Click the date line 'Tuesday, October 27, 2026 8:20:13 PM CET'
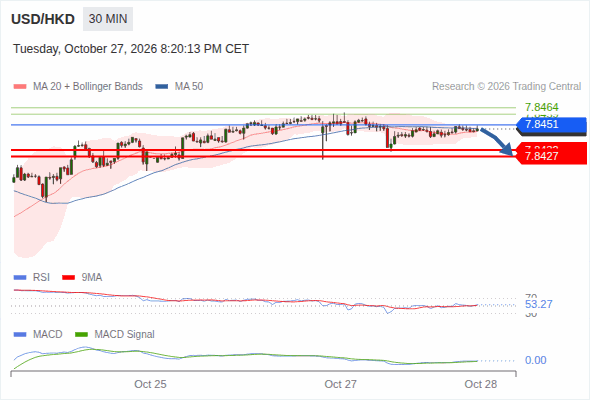The width and height of the screenshot is (590, 400). pos(131,49)
